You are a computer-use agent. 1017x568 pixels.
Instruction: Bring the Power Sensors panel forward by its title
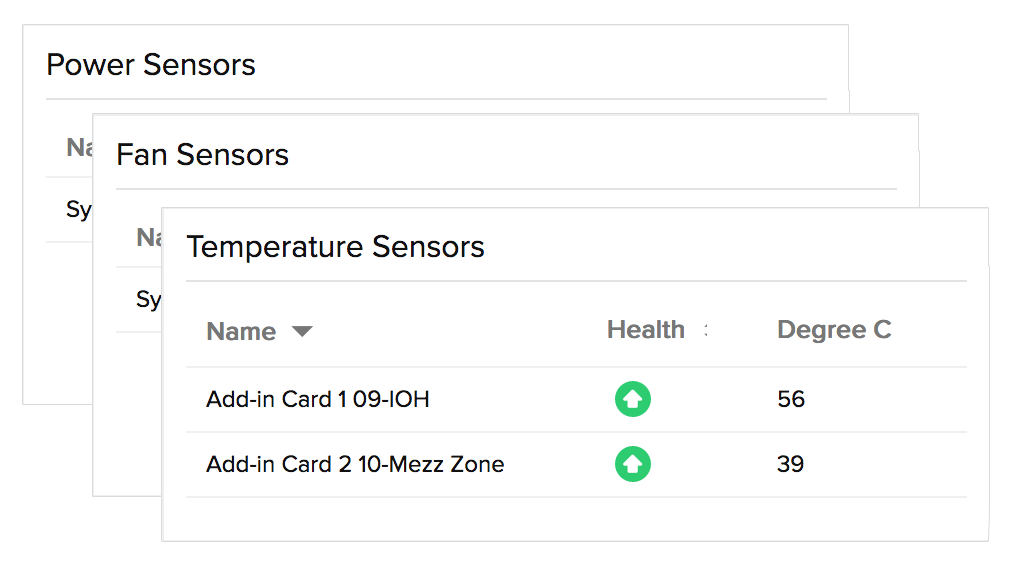click(150, 64)
